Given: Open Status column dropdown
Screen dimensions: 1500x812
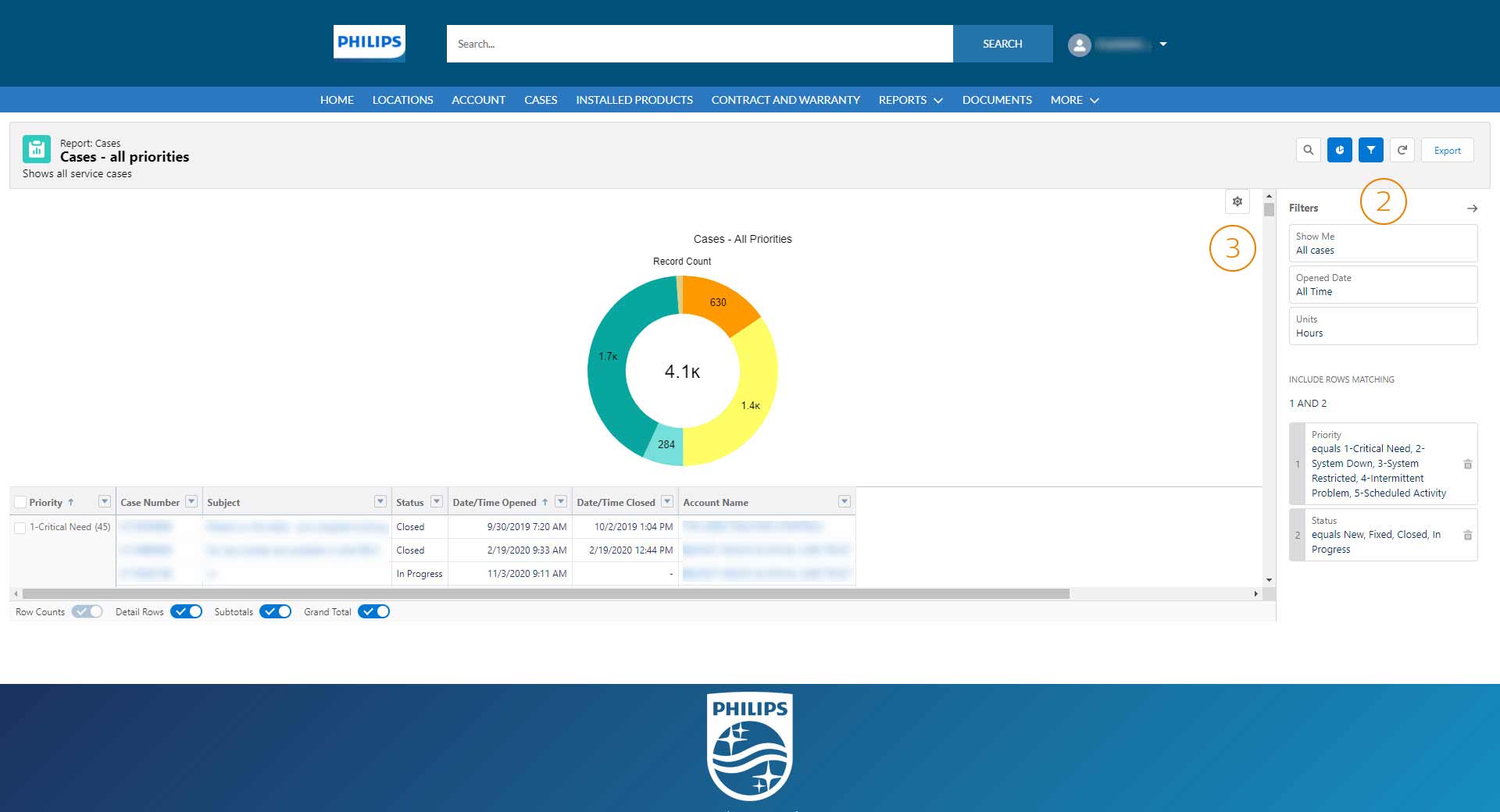Looking at the screenshot, I should pyautogui.click(x=437, y=501).
